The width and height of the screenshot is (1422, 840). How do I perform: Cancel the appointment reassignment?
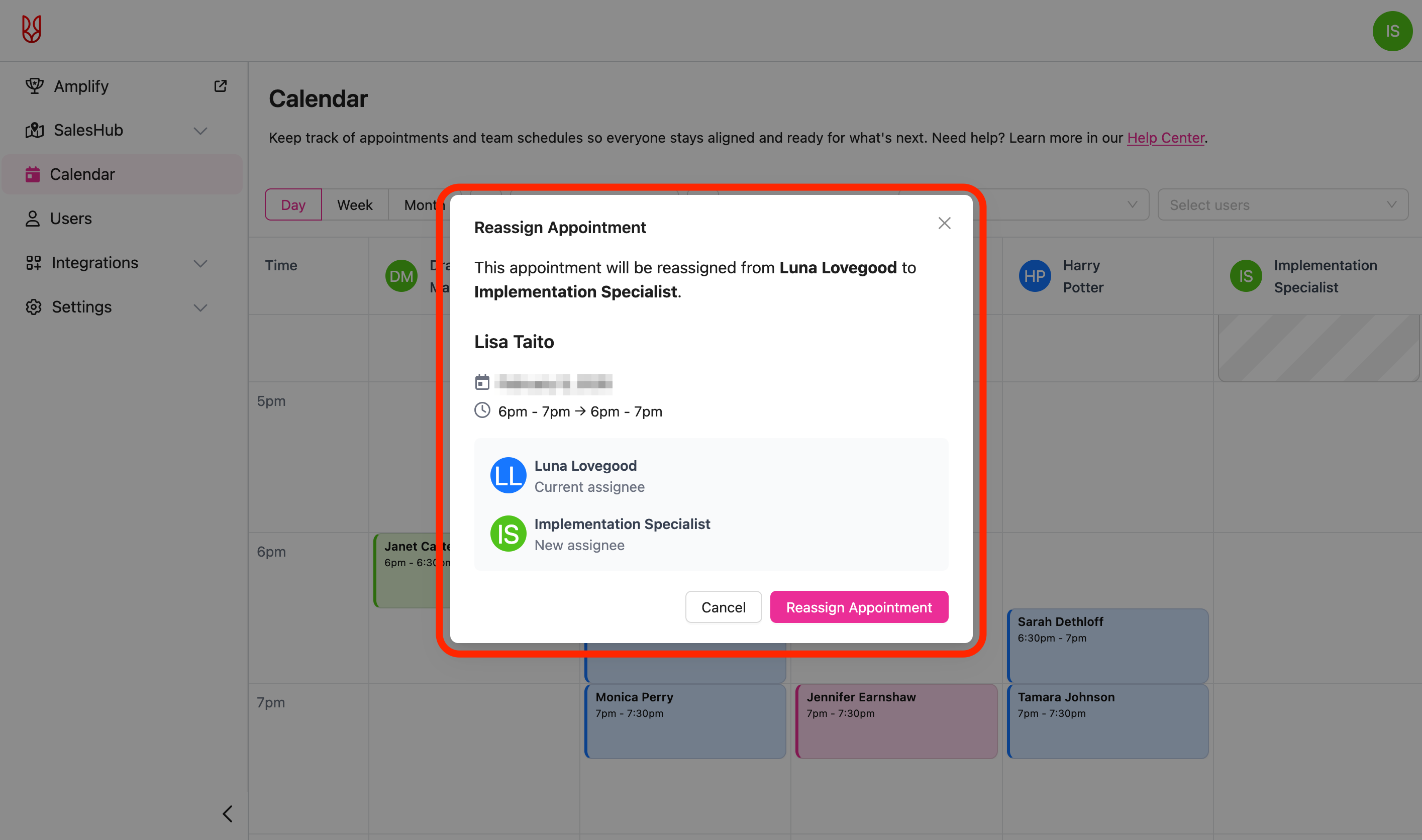coord(723,607)
